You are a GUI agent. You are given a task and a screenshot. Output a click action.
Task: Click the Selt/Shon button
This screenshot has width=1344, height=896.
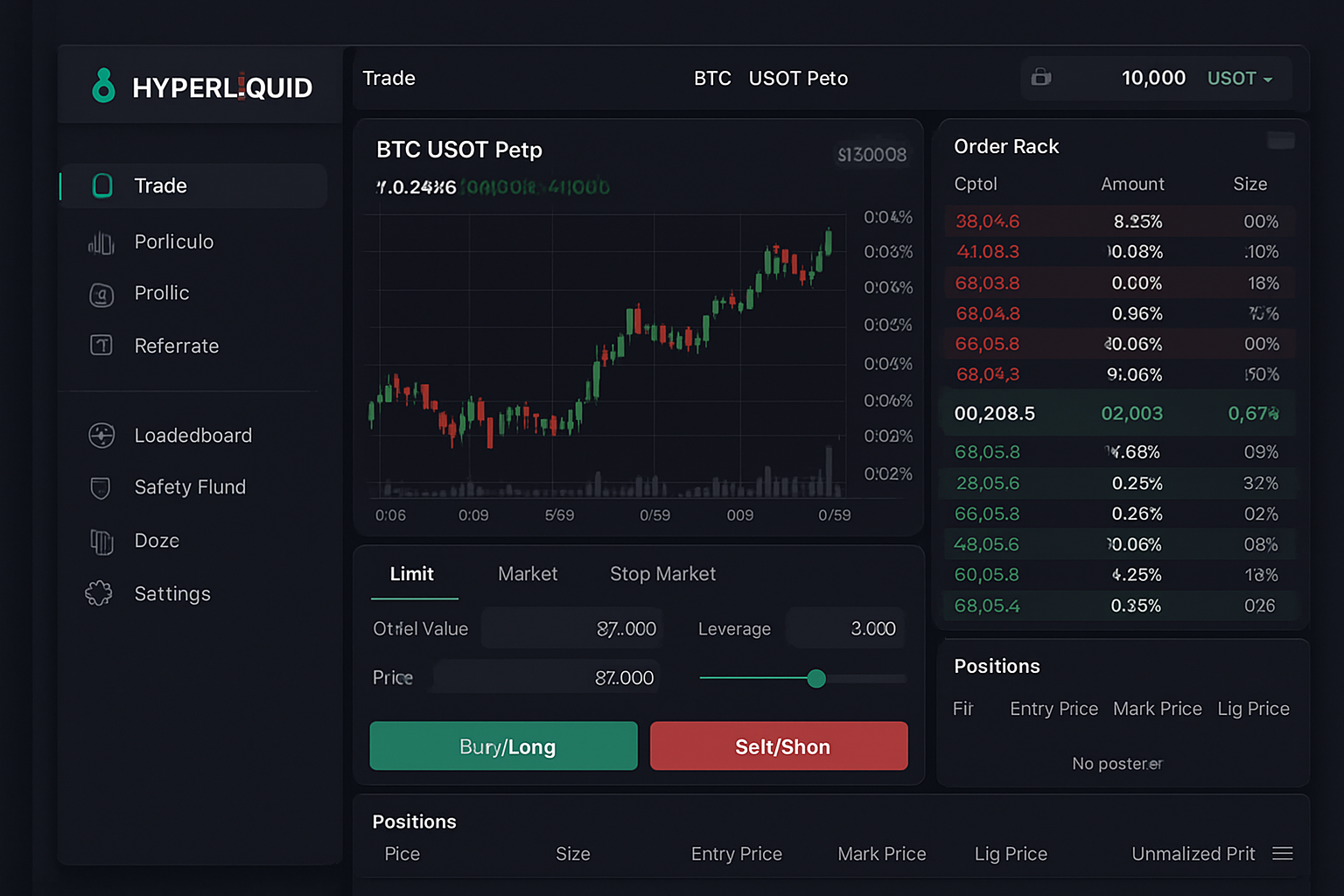[x=778, y=746]
